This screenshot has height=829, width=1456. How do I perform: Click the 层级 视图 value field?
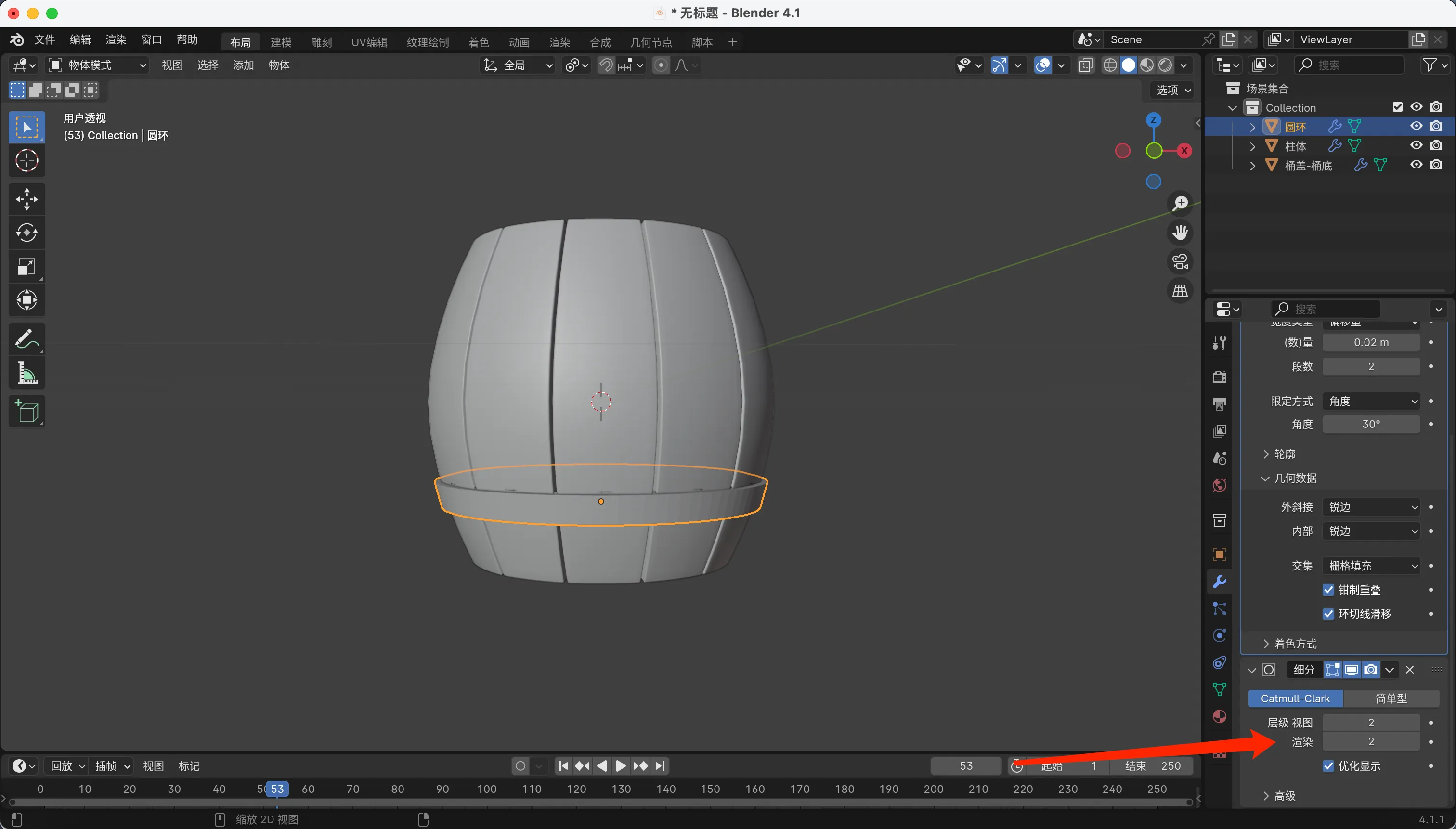(x=1371, y=723)
